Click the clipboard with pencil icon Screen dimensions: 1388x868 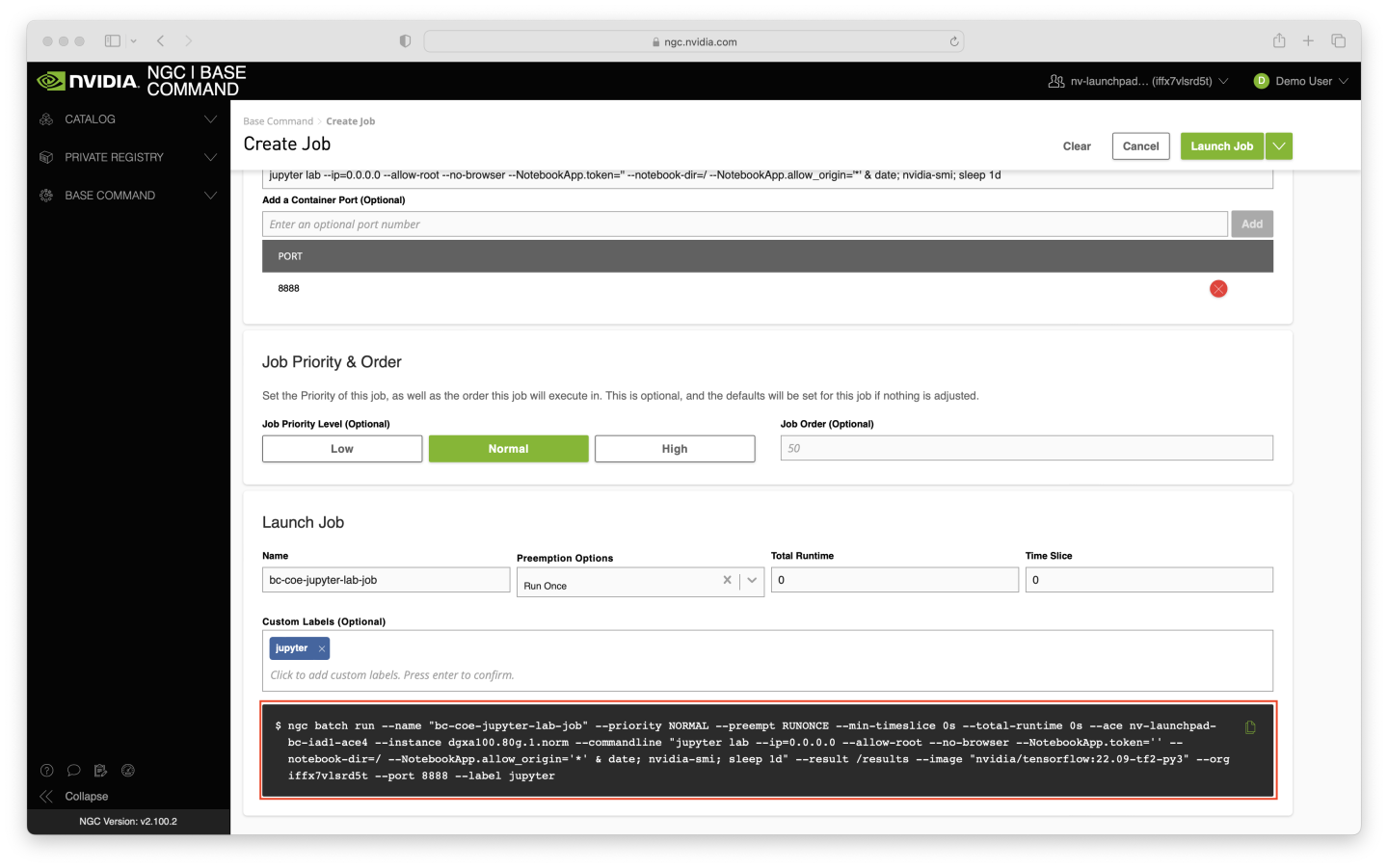100,770
